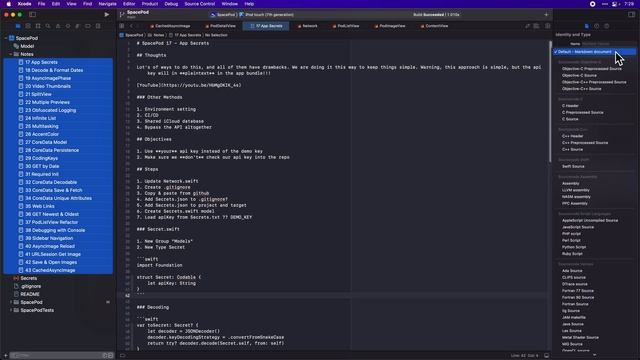
Task: Switch to the ContentView tab
Action: 434,26
